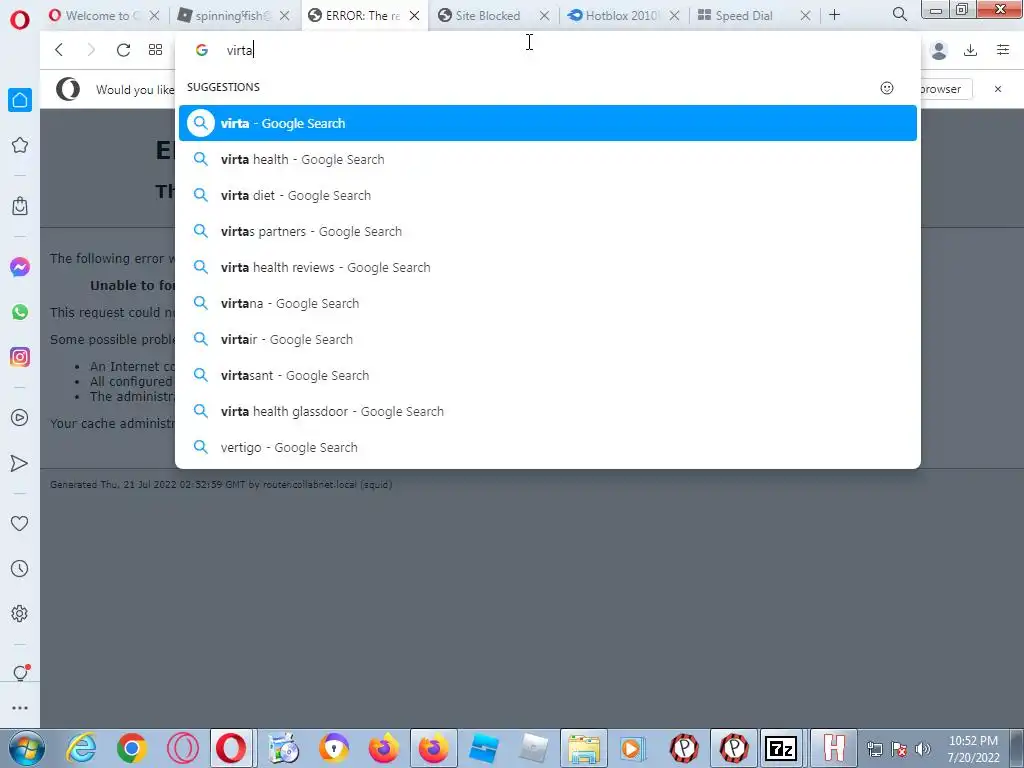Open the Player icon in sidebar

coord(20,418)
